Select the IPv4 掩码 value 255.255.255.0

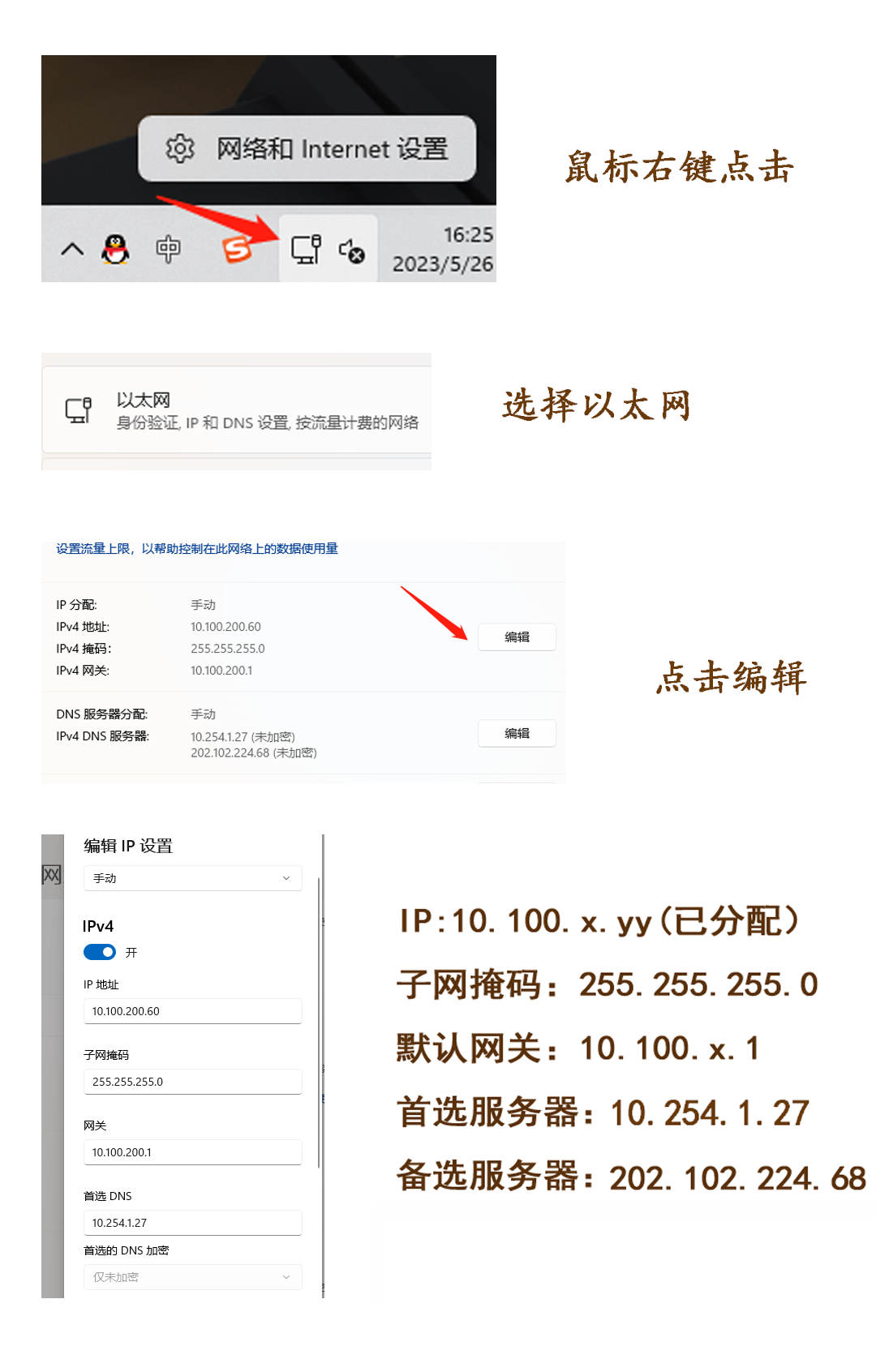(228, 649)
